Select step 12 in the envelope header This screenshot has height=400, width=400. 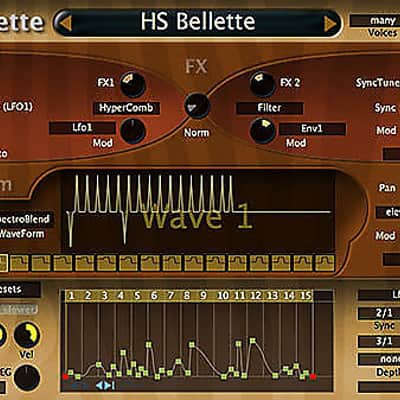tap(256, 296)
